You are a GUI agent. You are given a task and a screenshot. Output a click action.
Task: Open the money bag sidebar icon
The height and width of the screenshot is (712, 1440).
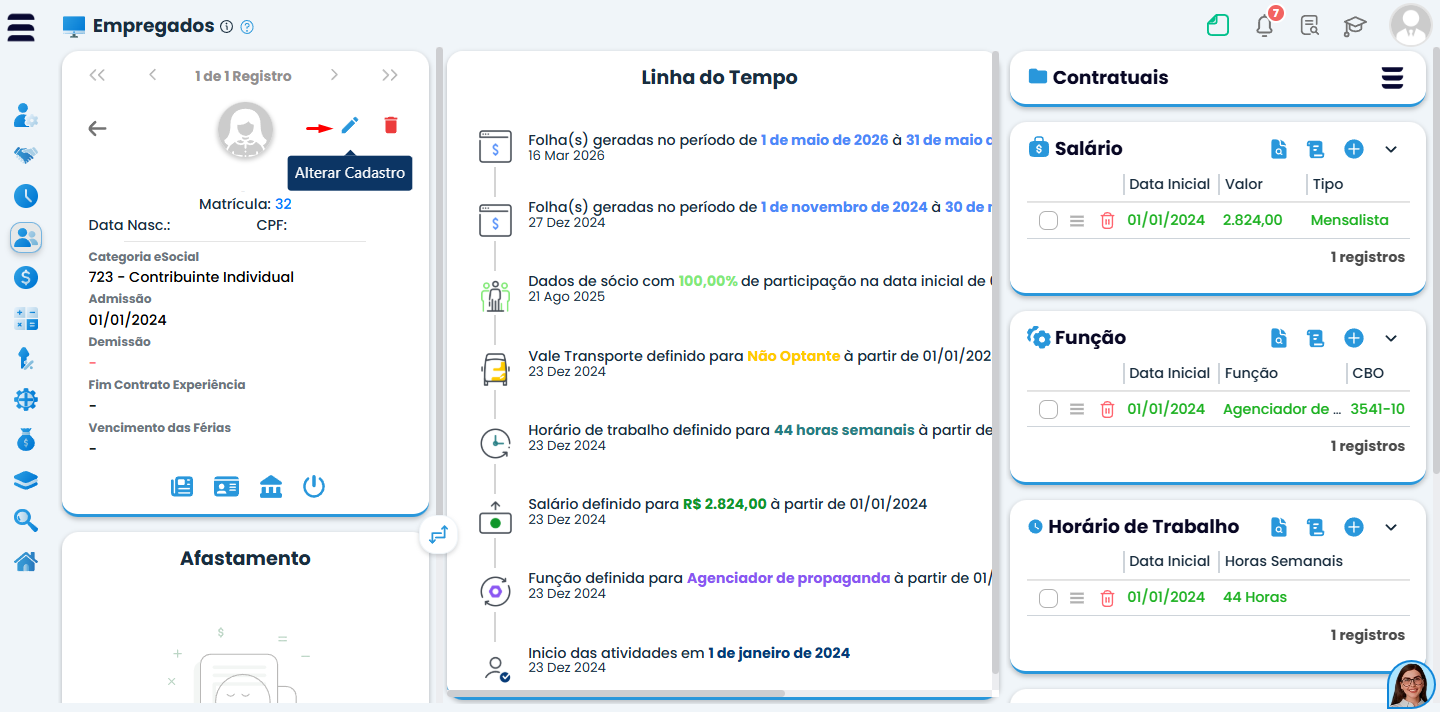pyautogui.click(x=26, y=439)
